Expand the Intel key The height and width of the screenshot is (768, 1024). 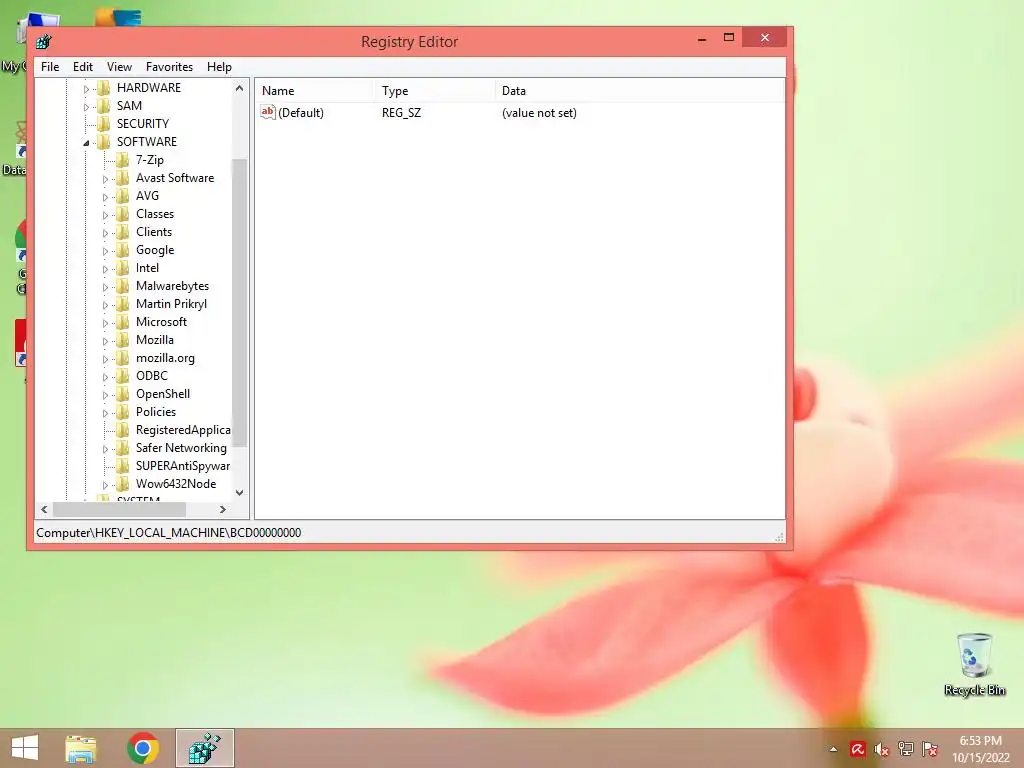pyautogui.click(x=105, y=269)
